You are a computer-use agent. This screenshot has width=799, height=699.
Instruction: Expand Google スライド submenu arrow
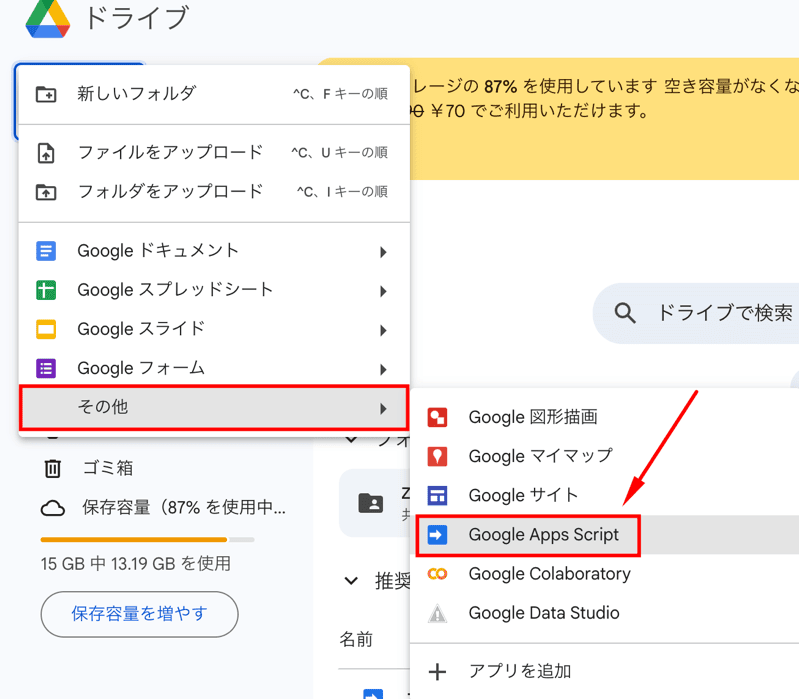[383, 330]
